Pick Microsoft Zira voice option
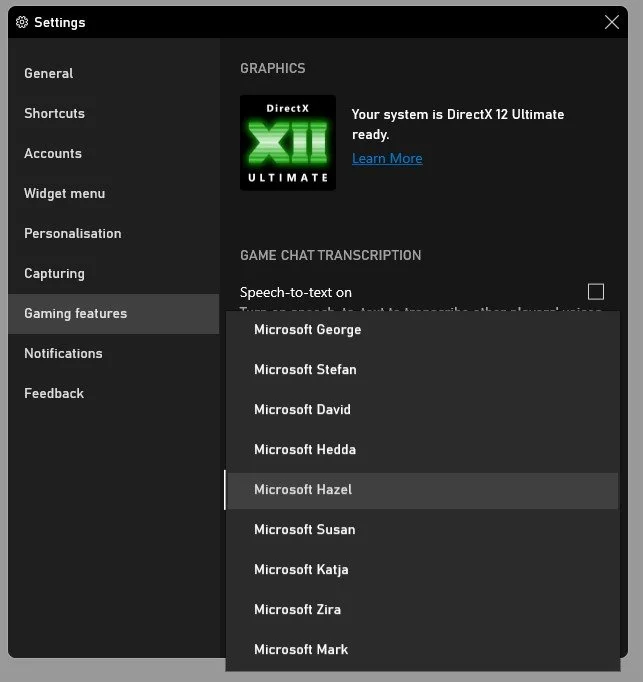 coord(422,610)
